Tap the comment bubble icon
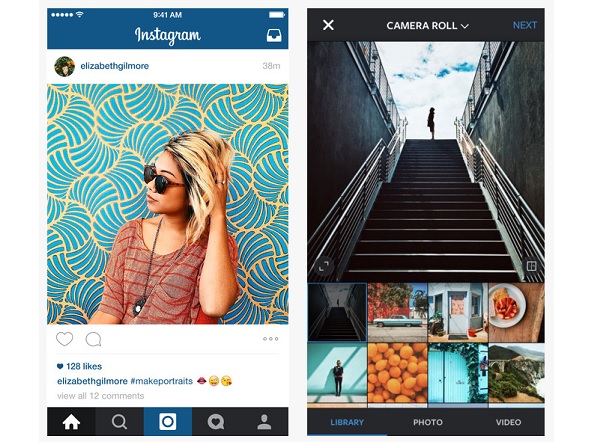Image resolution: width=600 pixels, height=442 pixels. click(93, 339)
